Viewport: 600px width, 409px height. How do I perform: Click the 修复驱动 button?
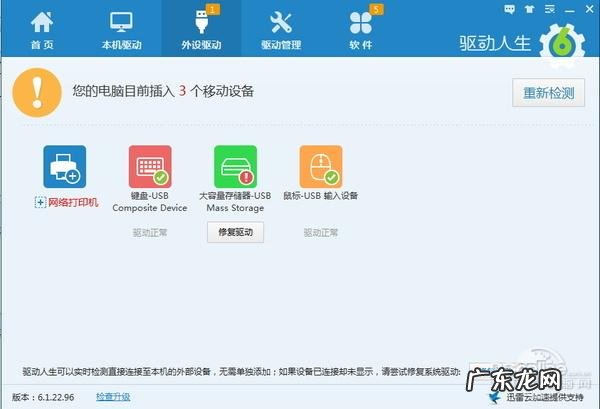point(235,232)
